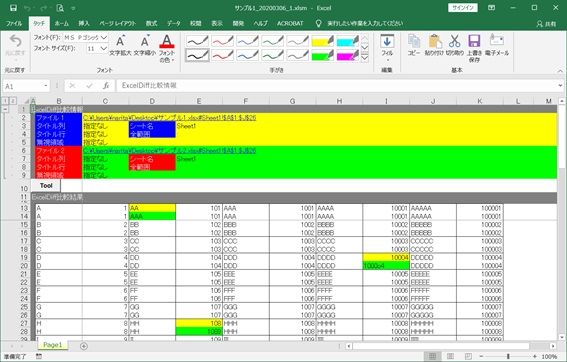The width and height of the screenshot is (567, 362).
Task: Click the 元に戻す undo arrow
Action: click(x=15, y=46)
